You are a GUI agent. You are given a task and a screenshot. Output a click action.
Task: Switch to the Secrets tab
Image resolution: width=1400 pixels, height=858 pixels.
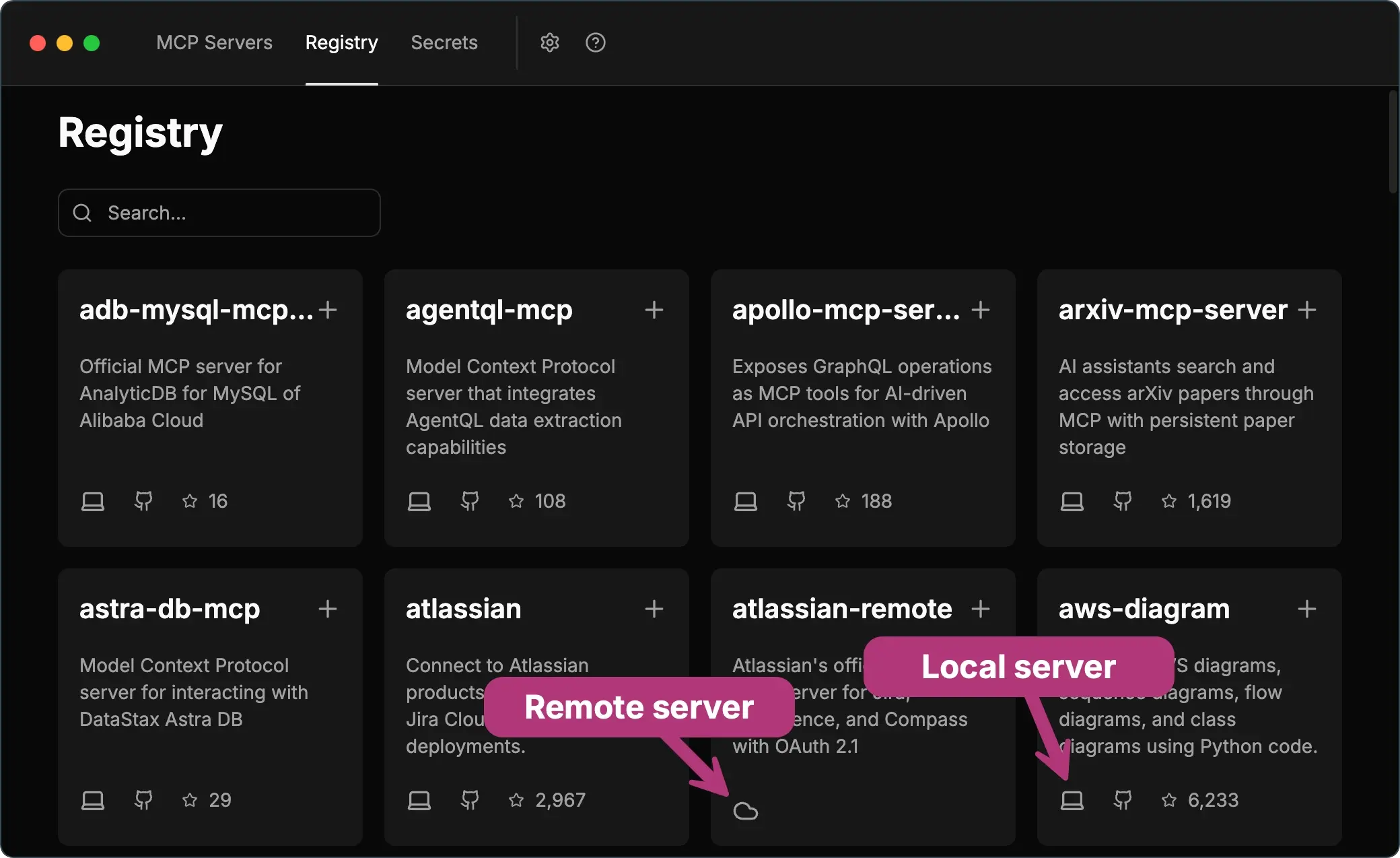tap(444, 42)
